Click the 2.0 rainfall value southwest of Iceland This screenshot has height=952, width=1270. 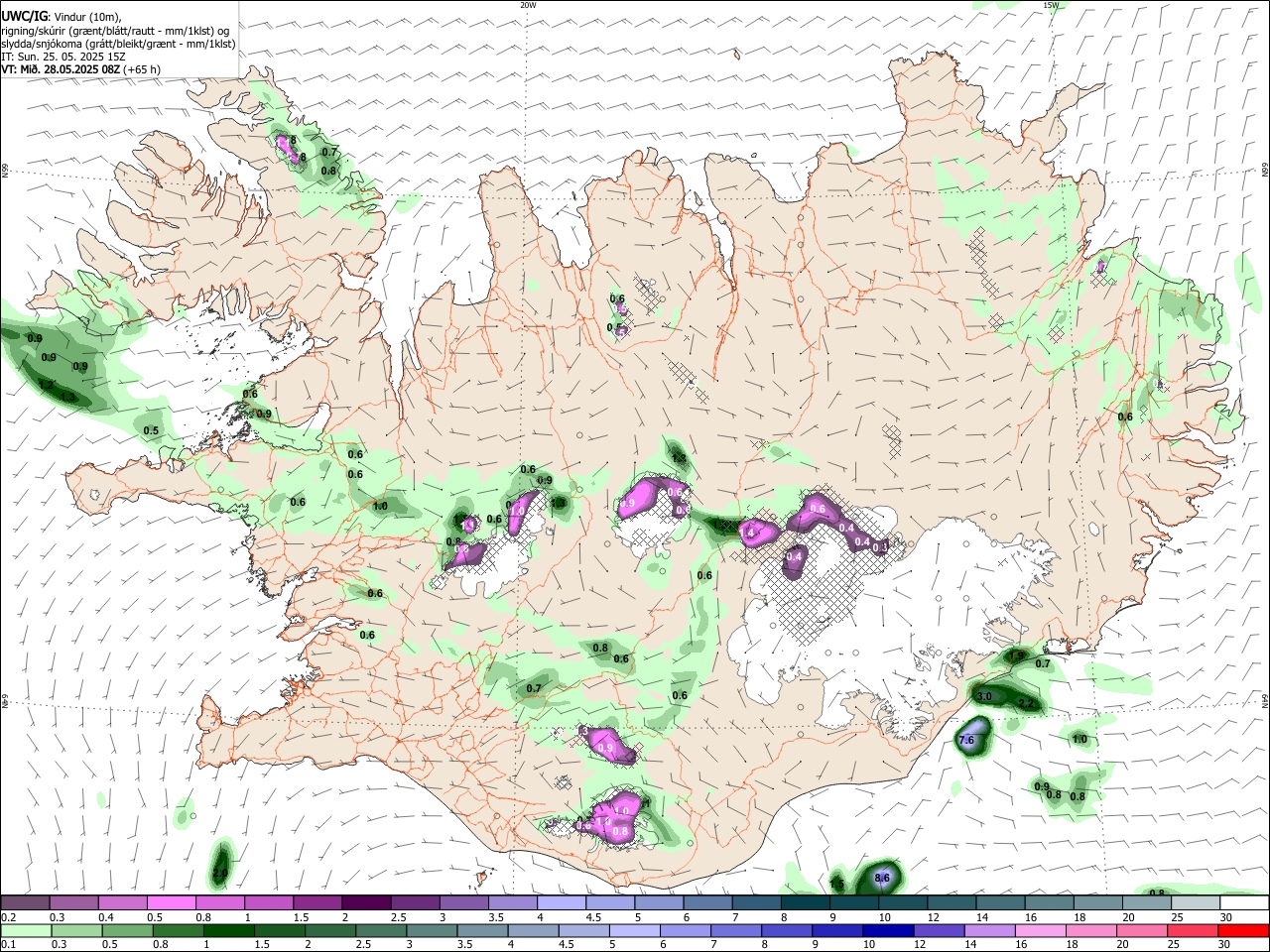point(220,874)
